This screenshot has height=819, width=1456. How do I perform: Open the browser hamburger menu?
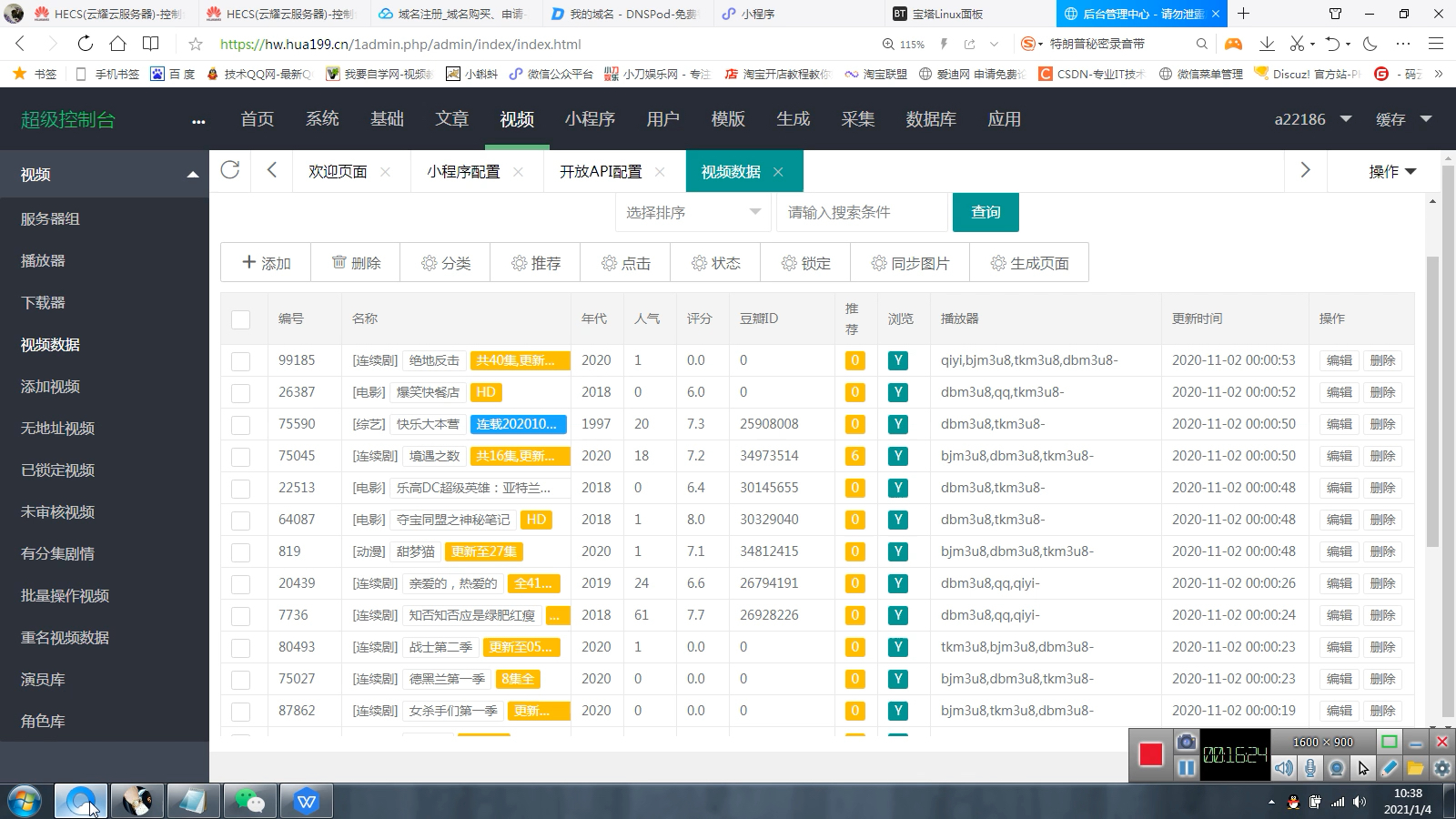[1436, 44]
